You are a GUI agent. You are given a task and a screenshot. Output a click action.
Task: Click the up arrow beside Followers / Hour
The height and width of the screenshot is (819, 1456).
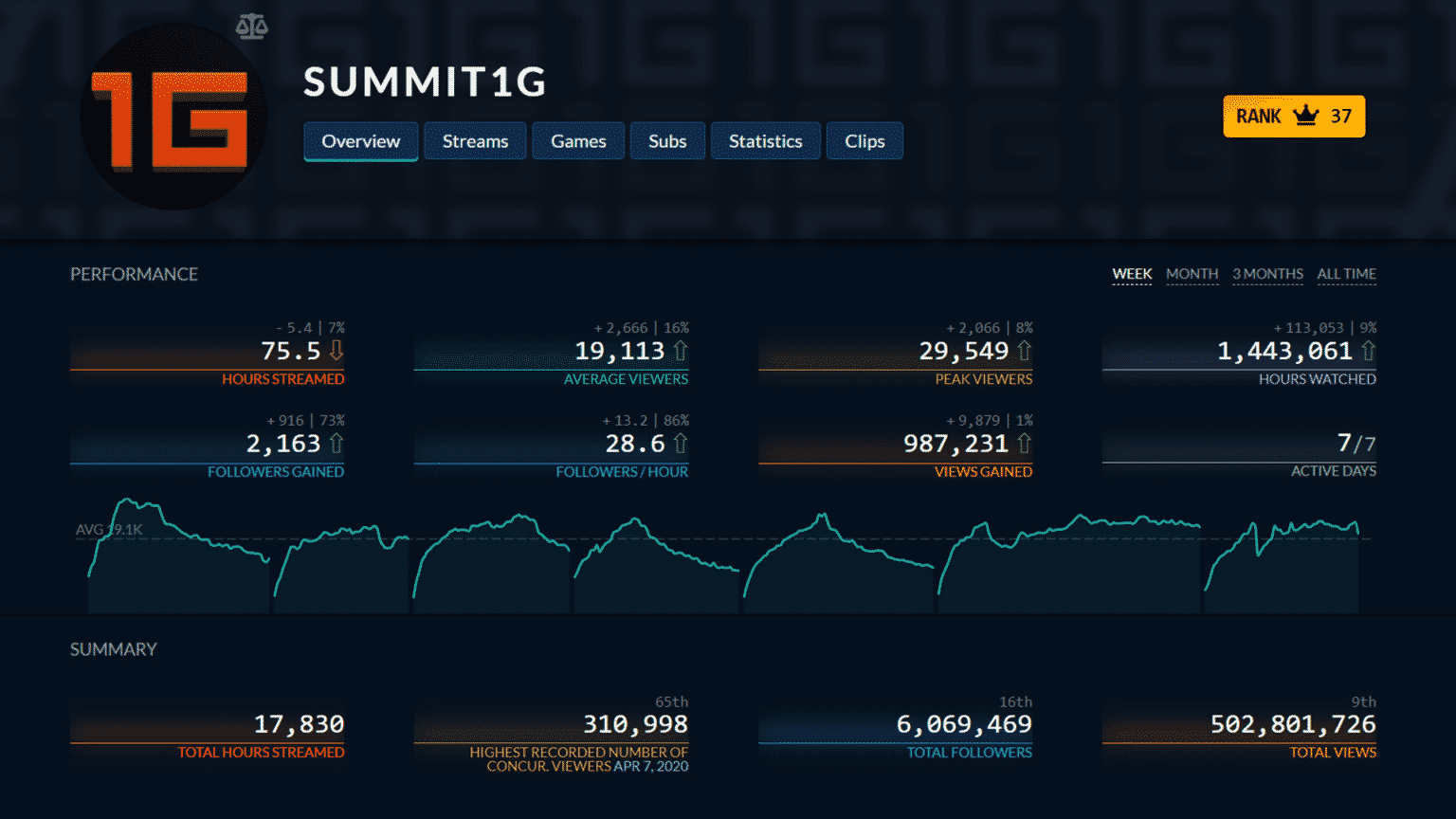(681, 443)
